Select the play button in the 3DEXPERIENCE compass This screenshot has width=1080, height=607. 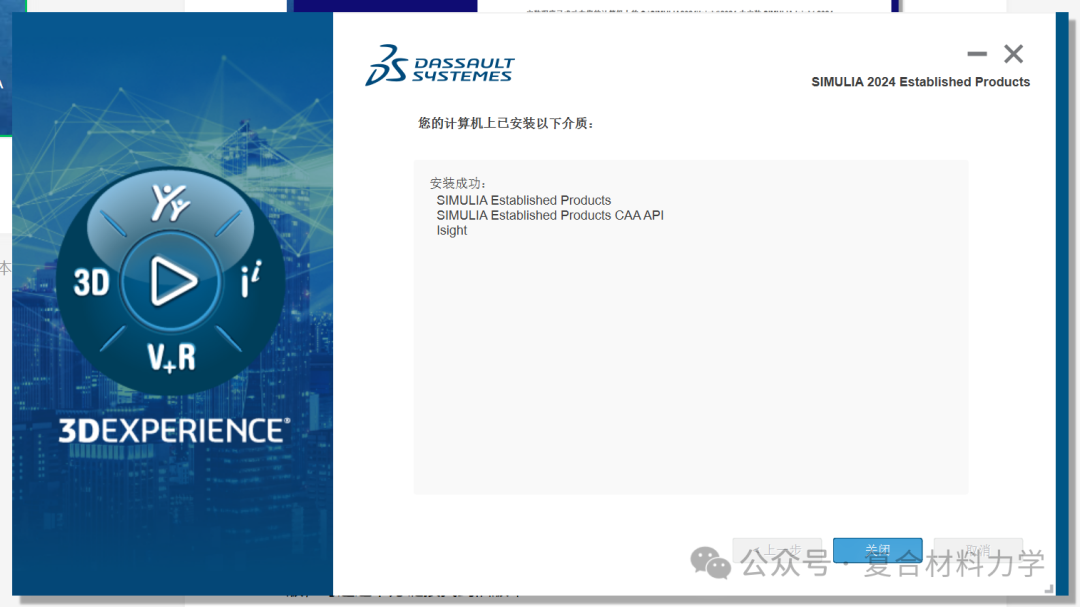click(x=170, y=281)
